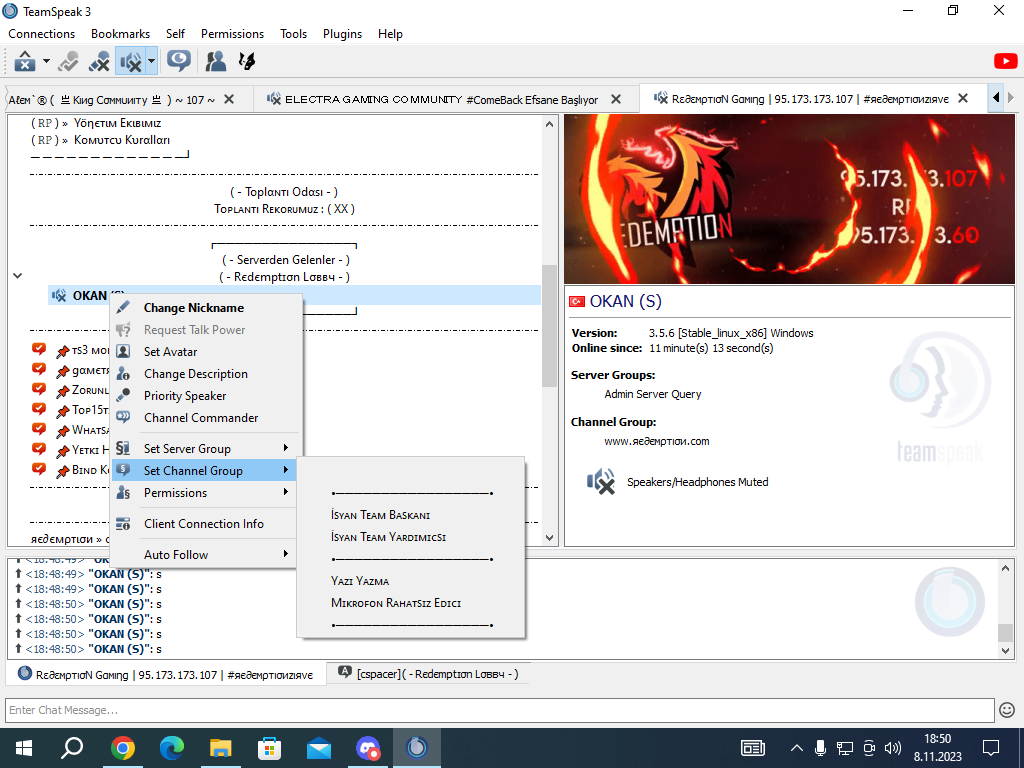
Task: Switch to Redemption Lobby channel chat tab
Action: click(x=428, y=674)
